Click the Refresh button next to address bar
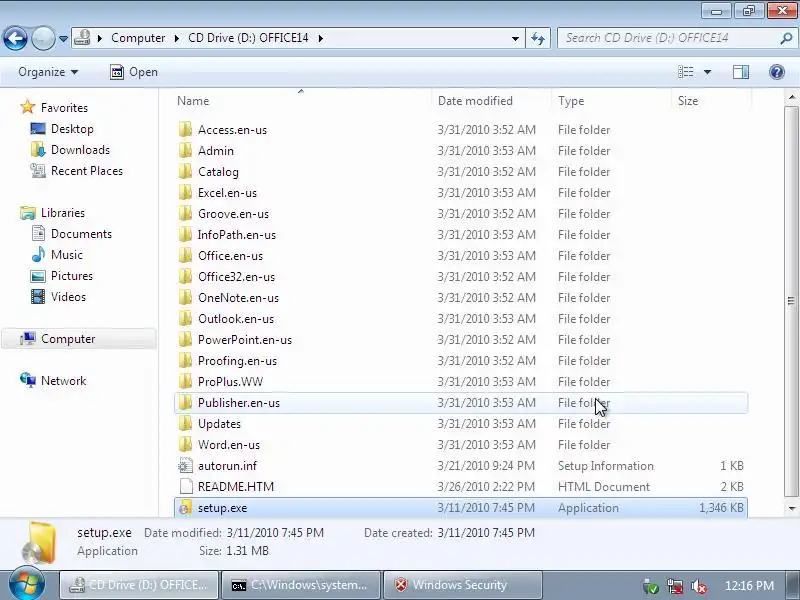Screen dimensions: 800x600 coord(538,38)
